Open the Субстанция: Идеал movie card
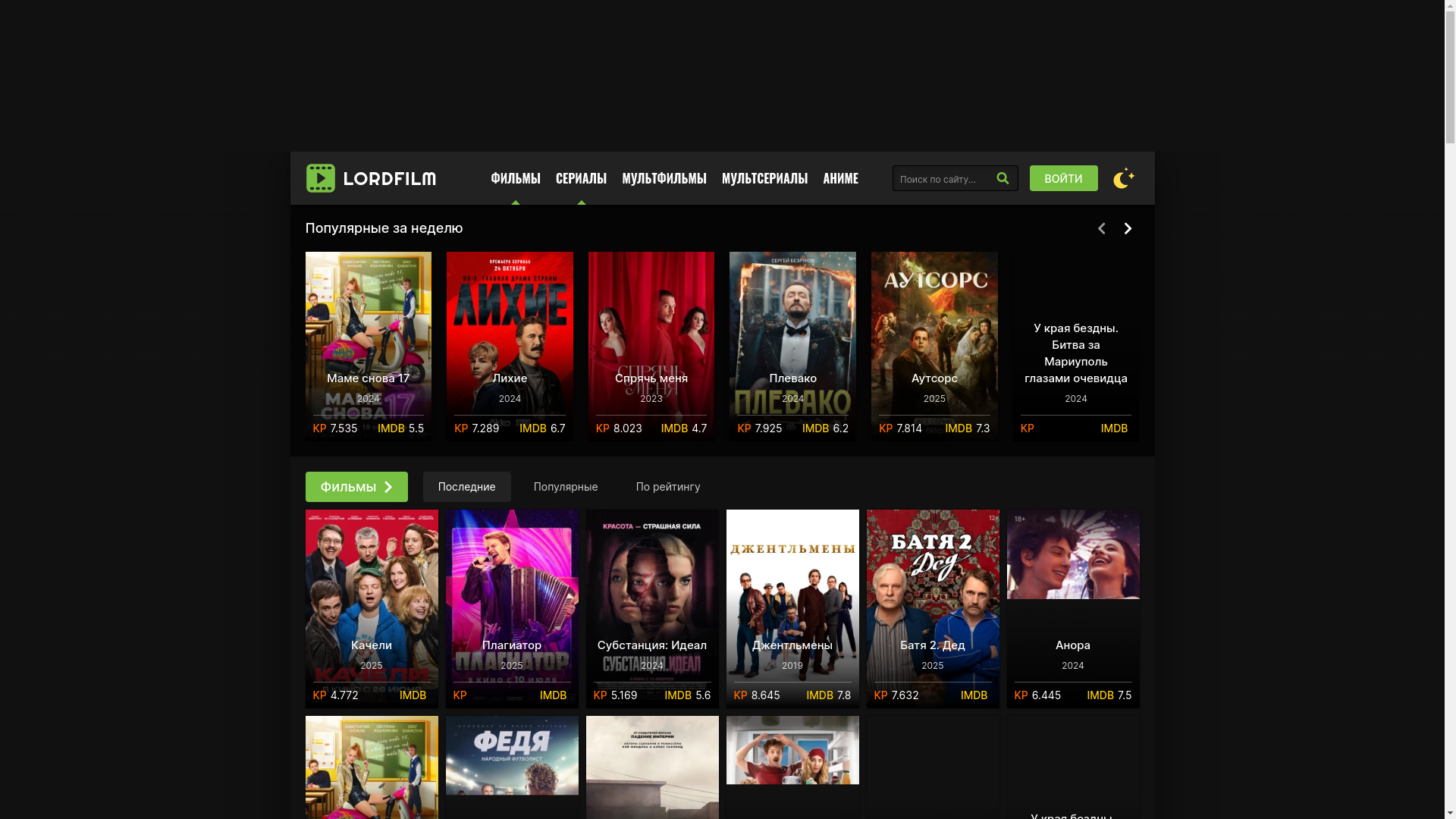This screenshot has height=819, width=1456. click(x=652, y=609)
